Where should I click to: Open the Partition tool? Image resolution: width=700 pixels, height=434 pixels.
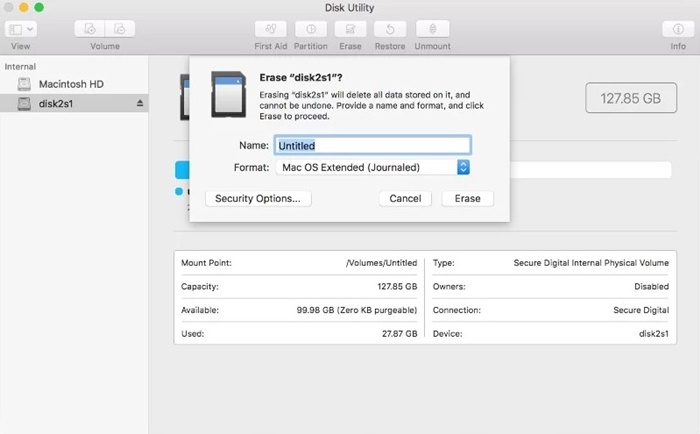311,29
